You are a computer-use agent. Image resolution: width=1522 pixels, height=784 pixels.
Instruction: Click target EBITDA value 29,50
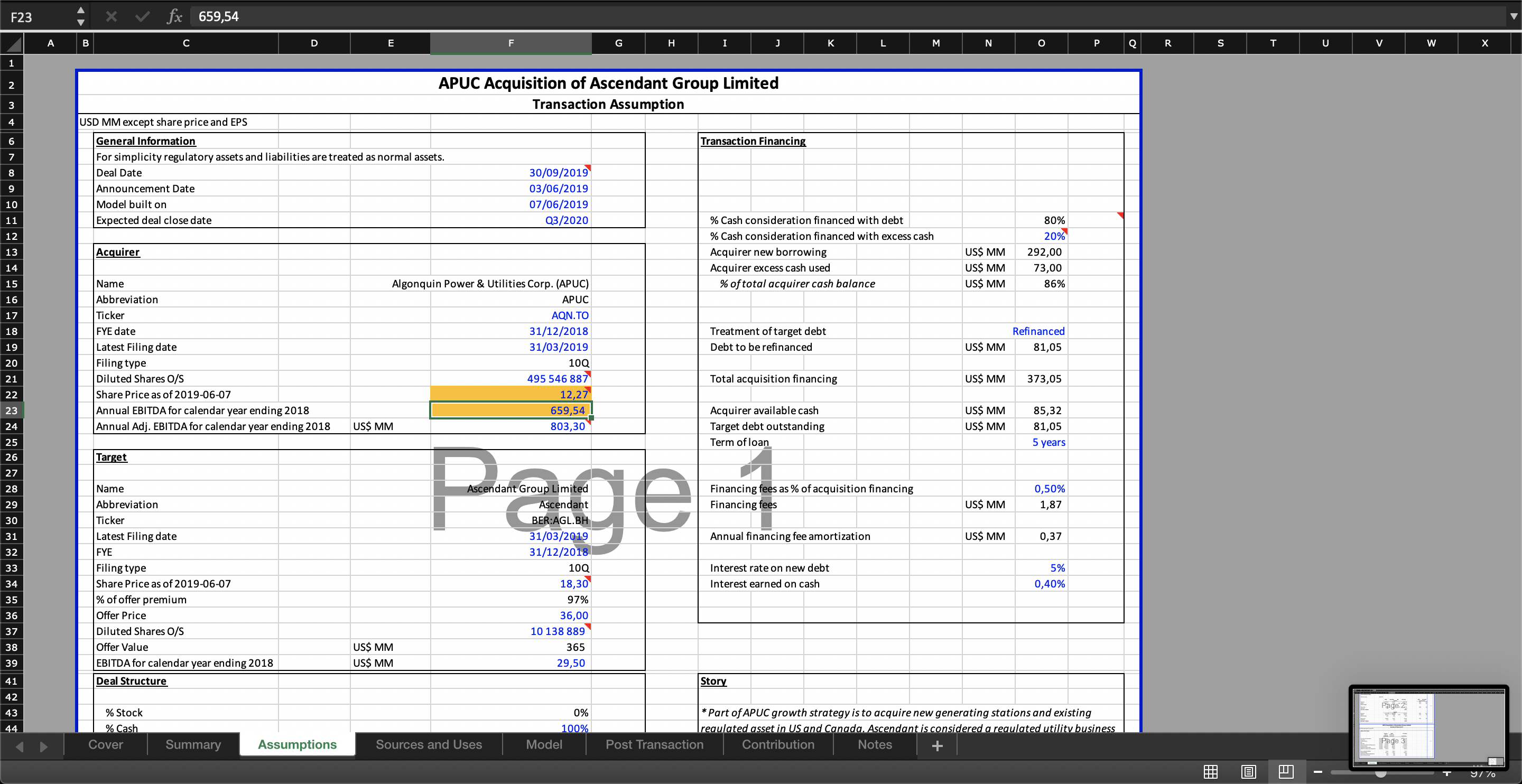[x=511, y=663]
